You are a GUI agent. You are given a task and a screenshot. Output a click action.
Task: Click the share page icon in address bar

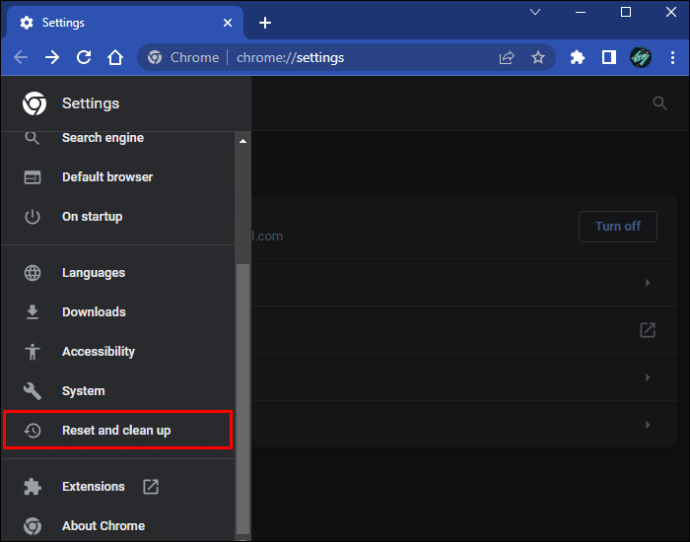506,58
